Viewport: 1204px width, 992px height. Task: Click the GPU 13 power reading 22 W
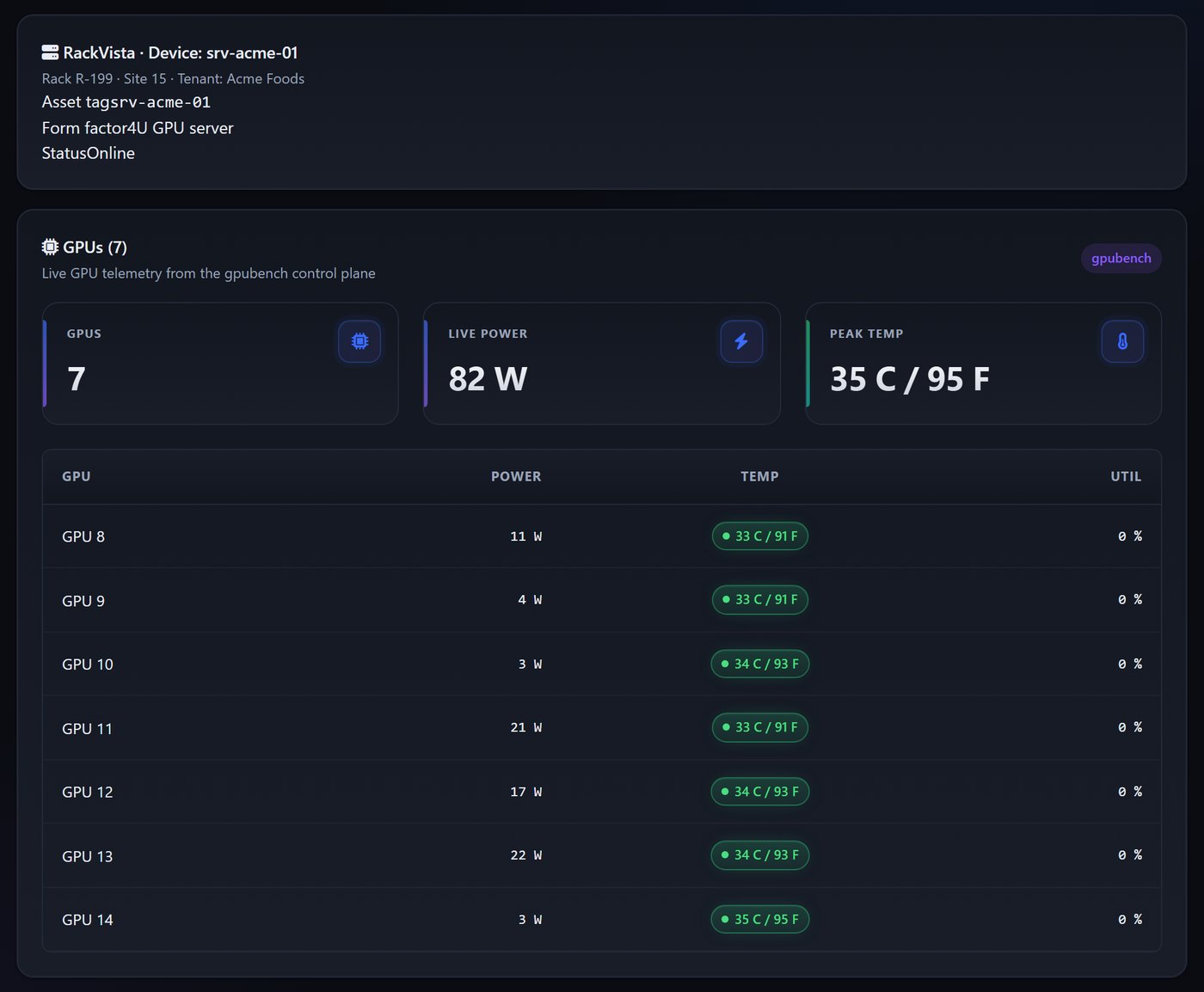click(x=526, y=855)
